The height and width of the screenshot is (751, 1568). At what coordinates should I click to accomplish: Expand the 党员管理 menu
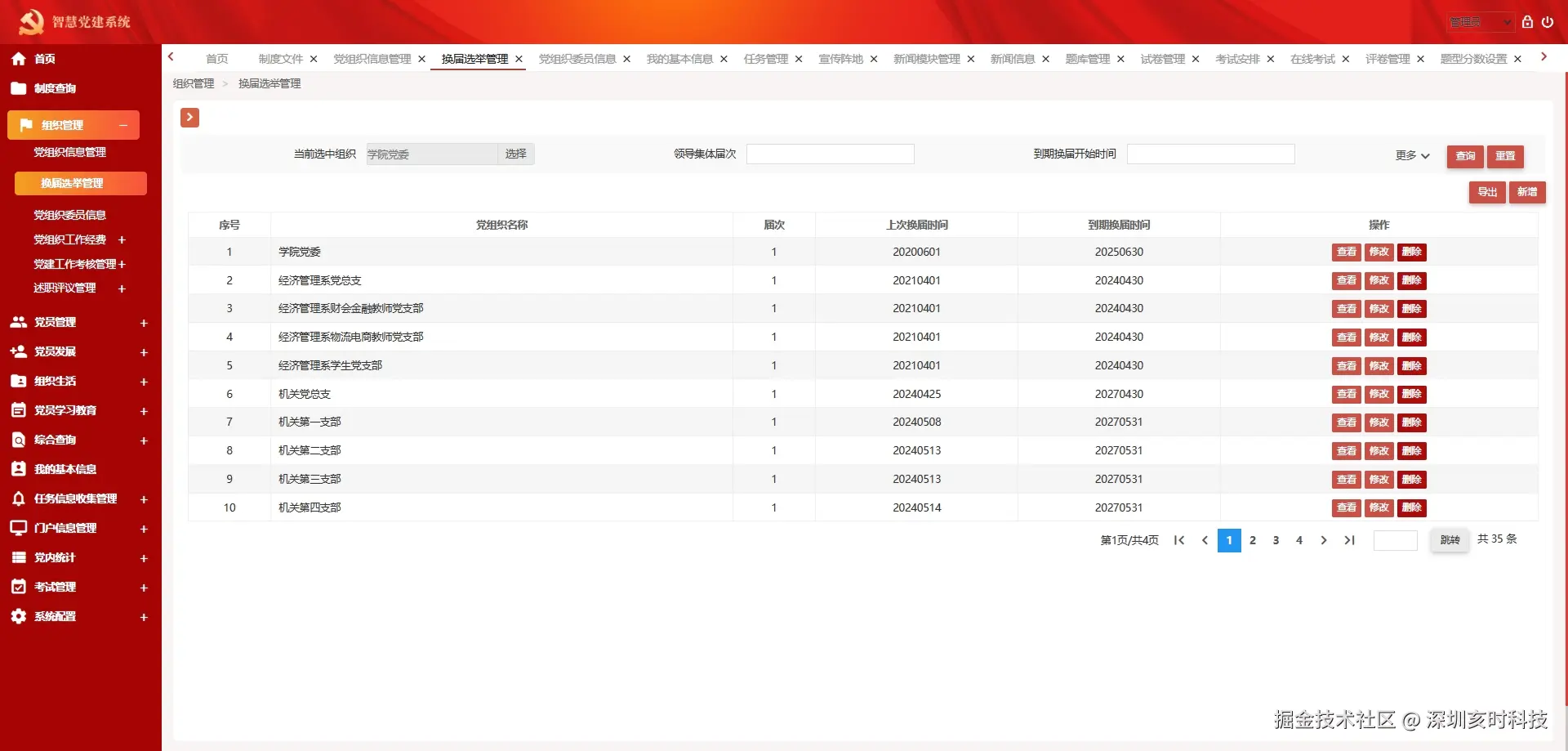pyautogui.click(x=144, y=323)
